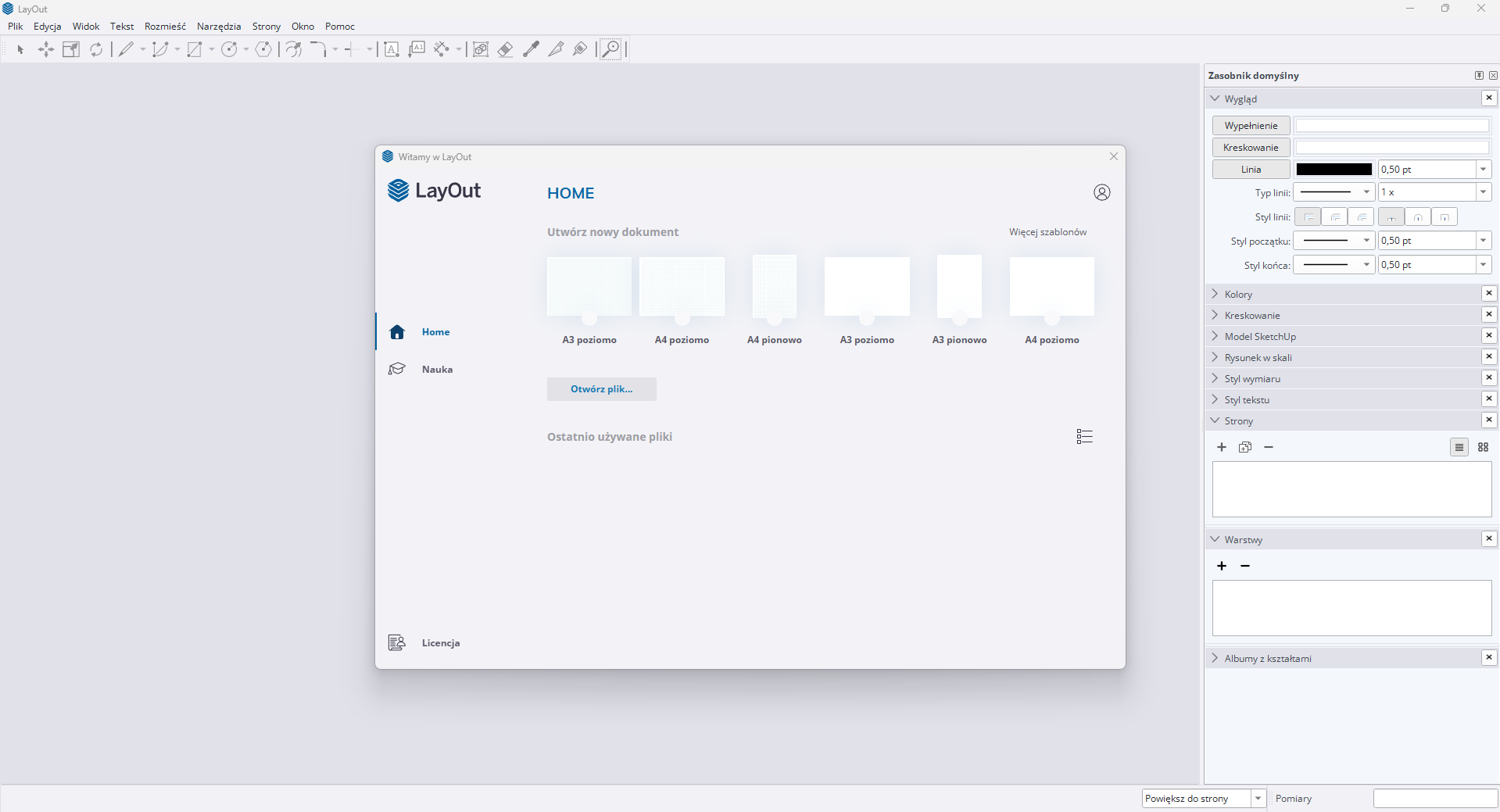1500x812 pixels.
Task: Select the Zoom magnifier tool
Action: coord(610,49)
